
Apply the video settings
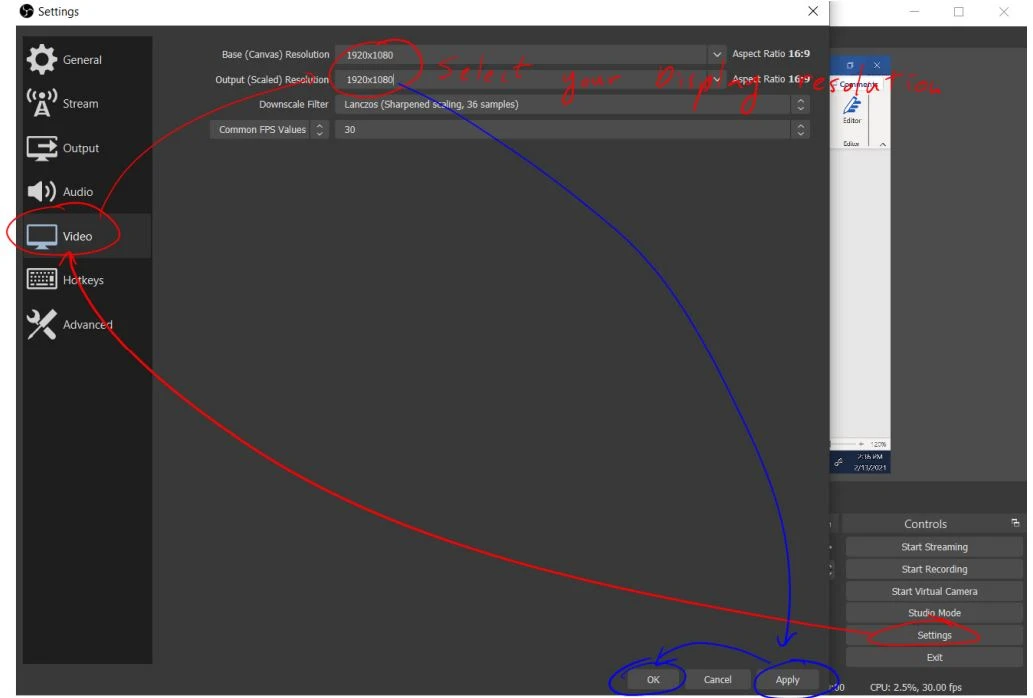[788, 680]
